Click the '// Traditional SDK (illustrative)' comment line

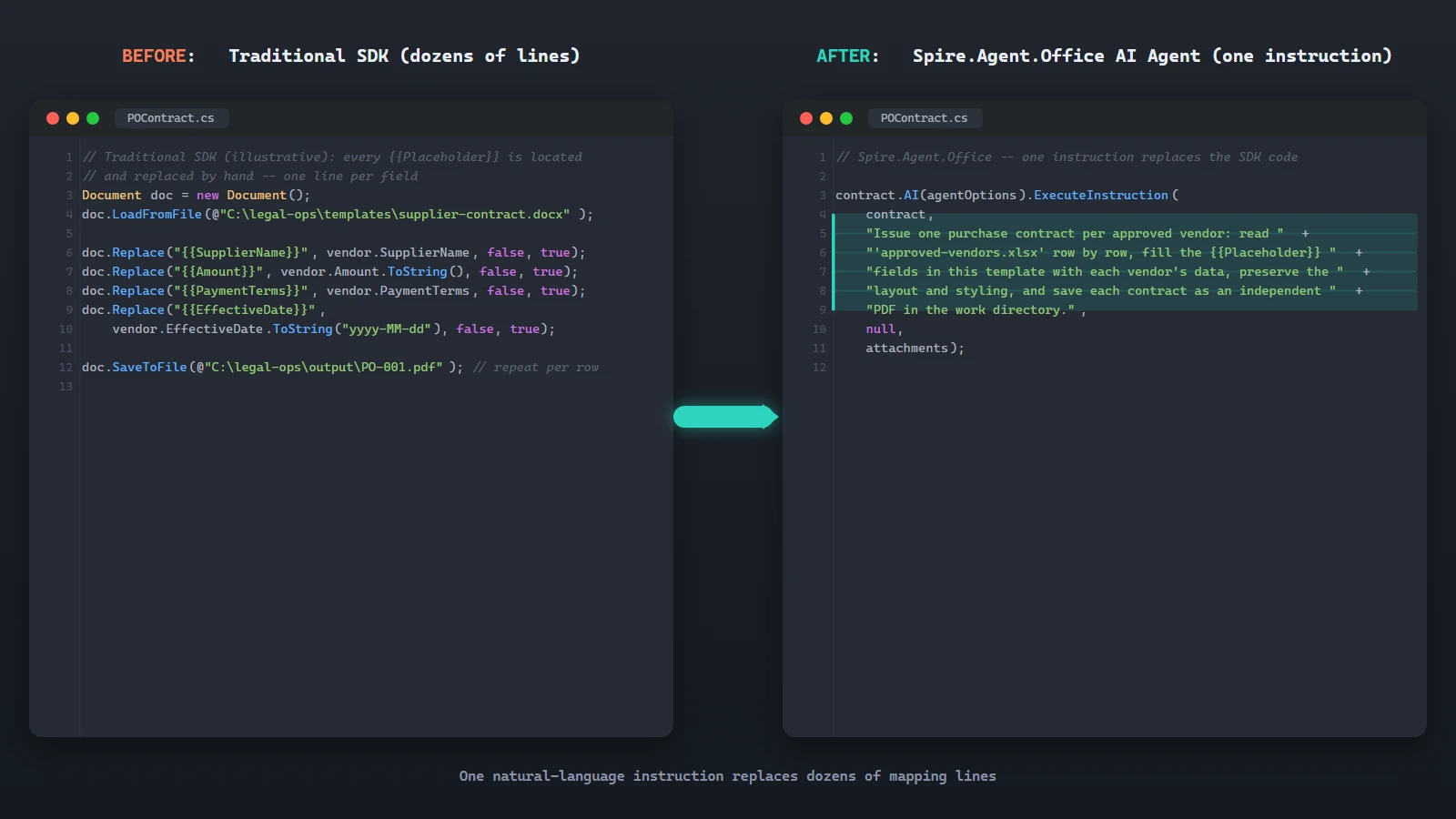(x=332, y=157)
